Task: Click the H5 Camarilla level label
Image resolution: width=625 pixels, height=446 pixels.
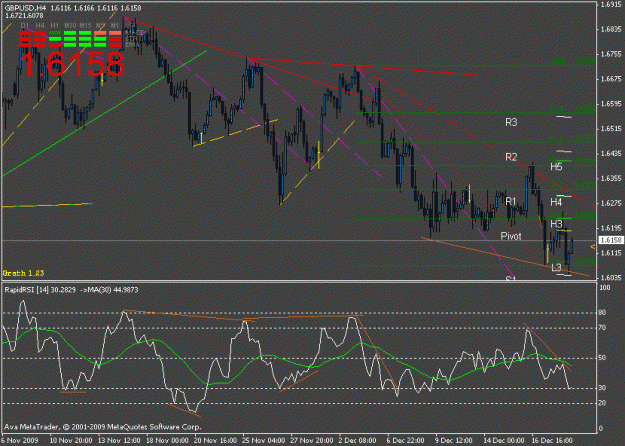Action: [556, 167]
